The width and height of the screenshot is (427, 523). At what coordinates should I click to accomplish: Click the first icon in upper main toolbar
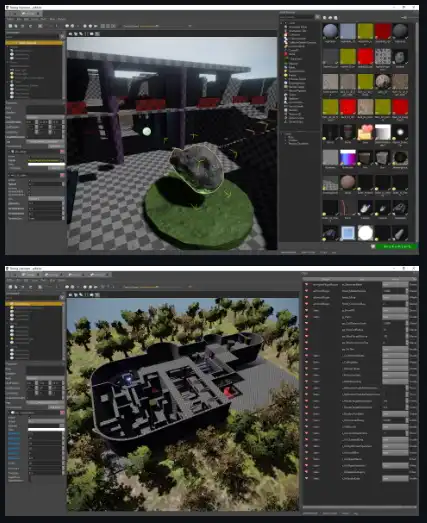point(10,26)
